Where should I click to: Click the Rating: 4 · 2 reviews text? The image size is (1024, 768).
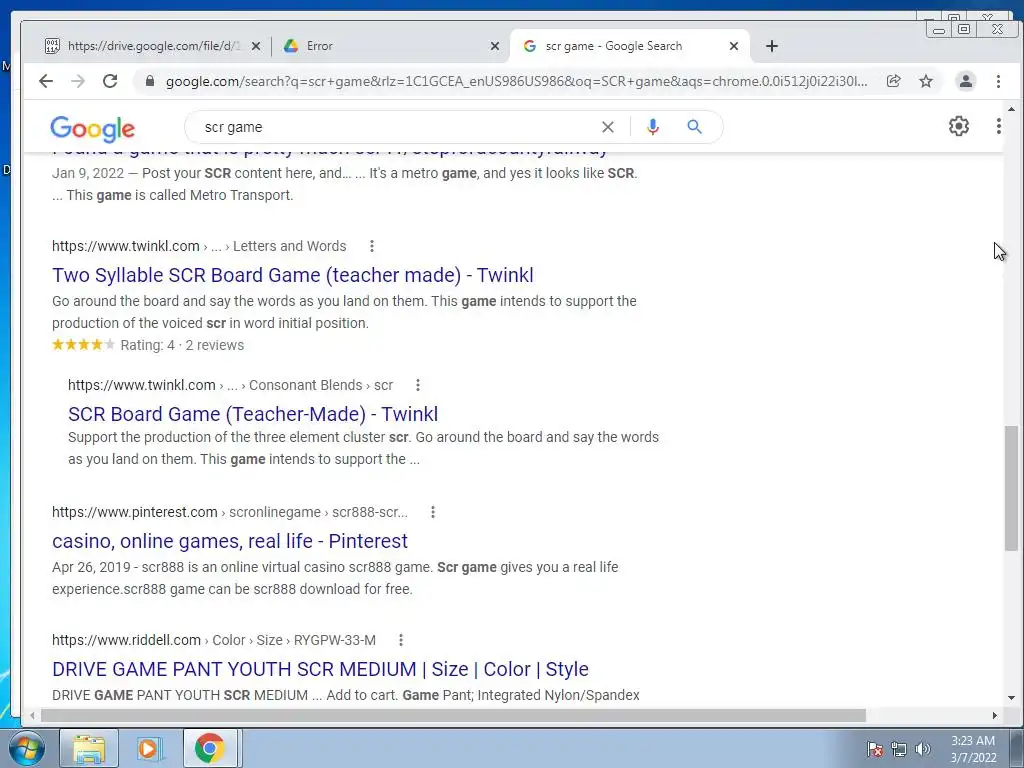182,345
